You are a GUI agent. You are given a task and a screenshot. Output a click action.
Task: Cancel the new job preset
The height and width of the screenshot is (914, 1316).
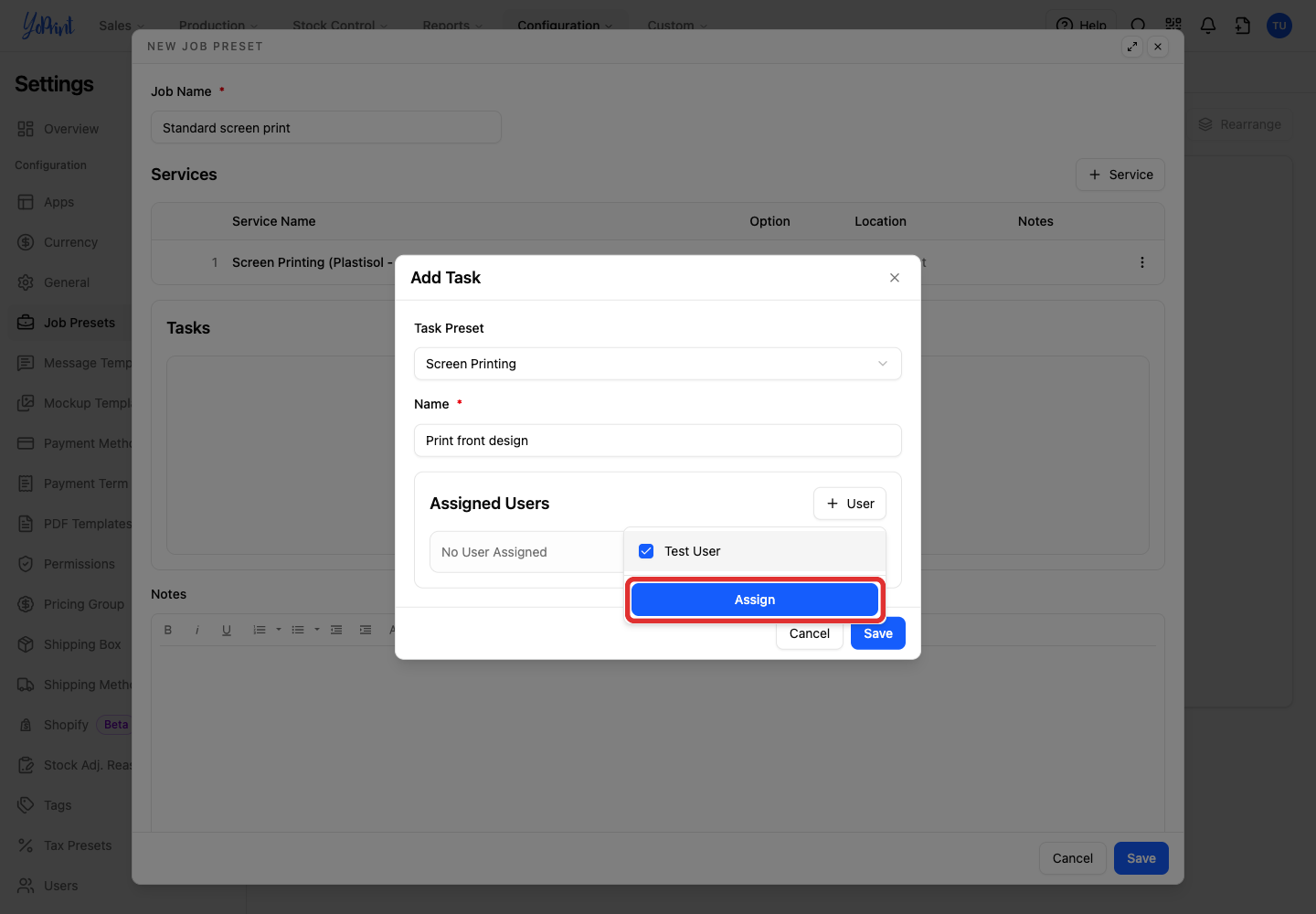(1073, 858)
